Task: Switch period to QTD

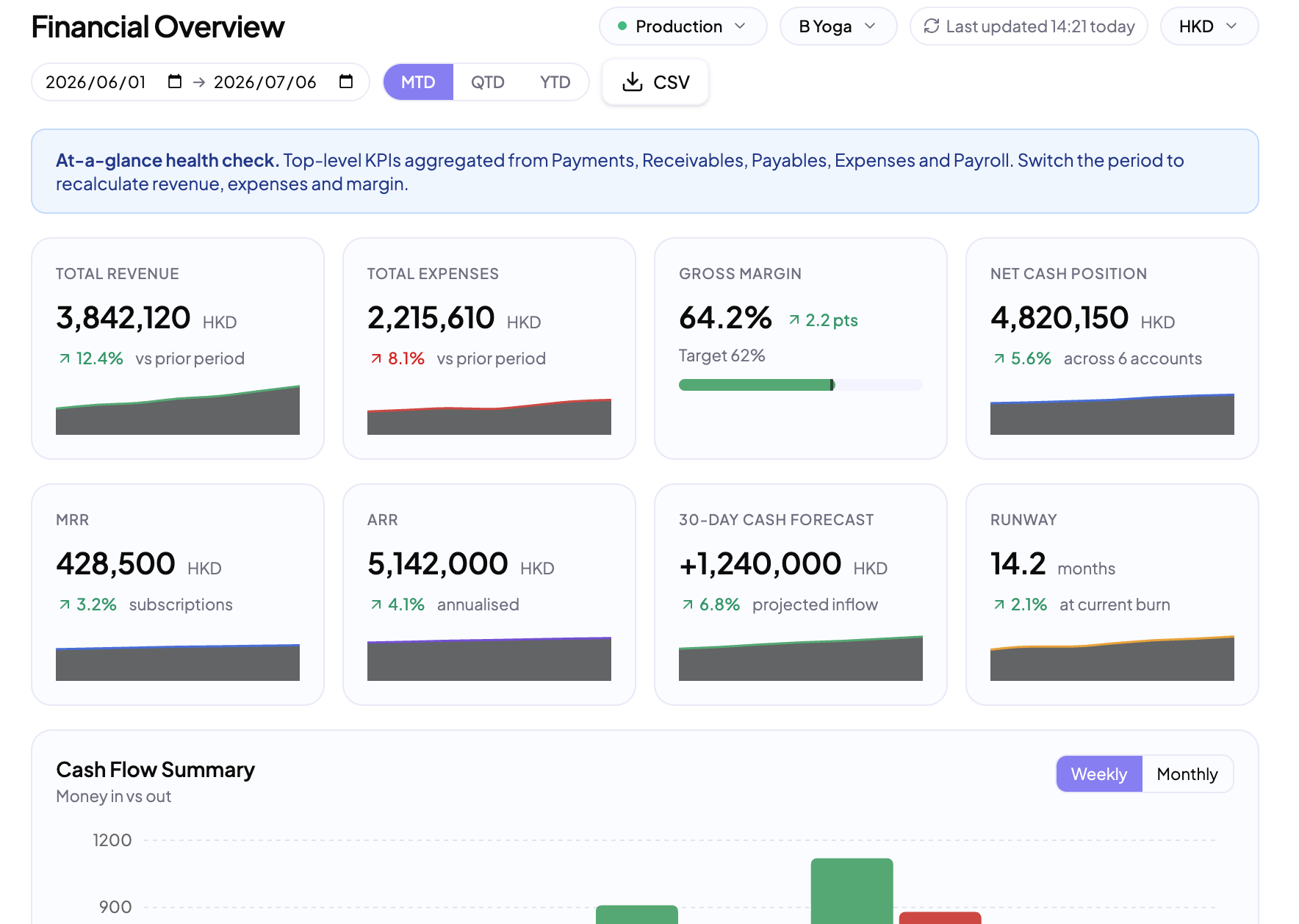Action: [488, 82]
